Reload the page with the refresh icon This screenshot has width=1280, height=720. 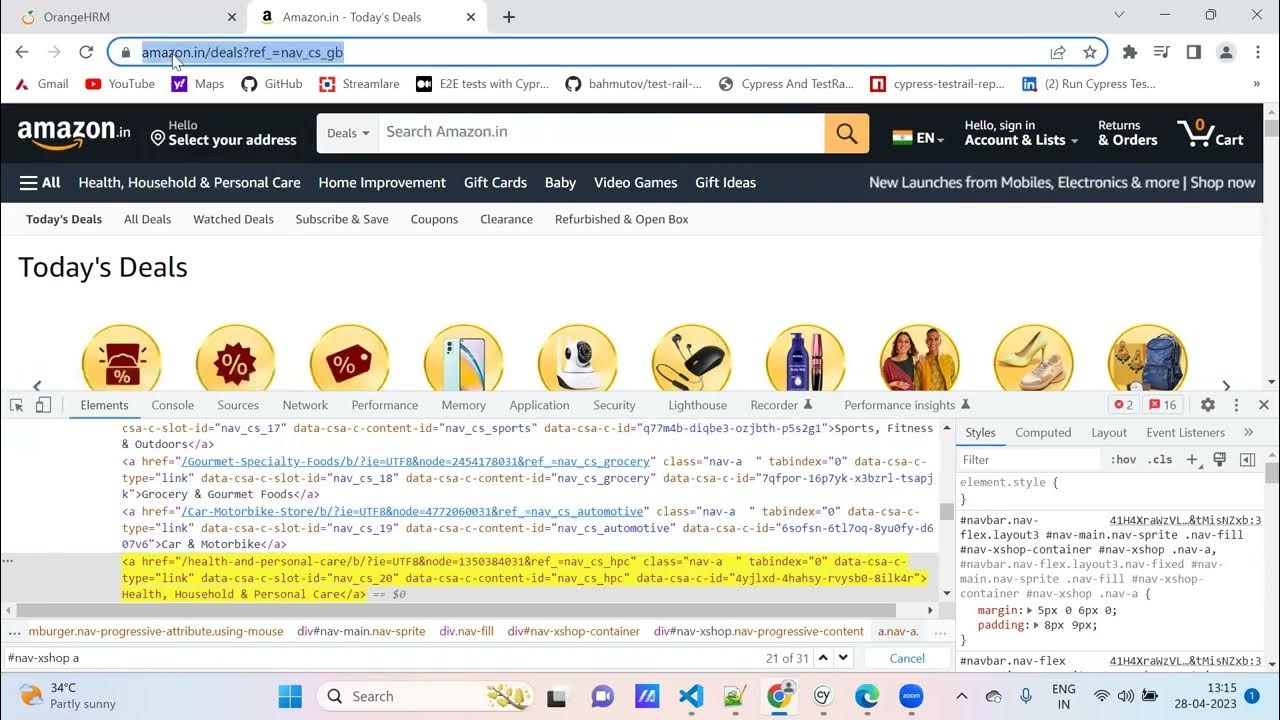pos(86,52)
